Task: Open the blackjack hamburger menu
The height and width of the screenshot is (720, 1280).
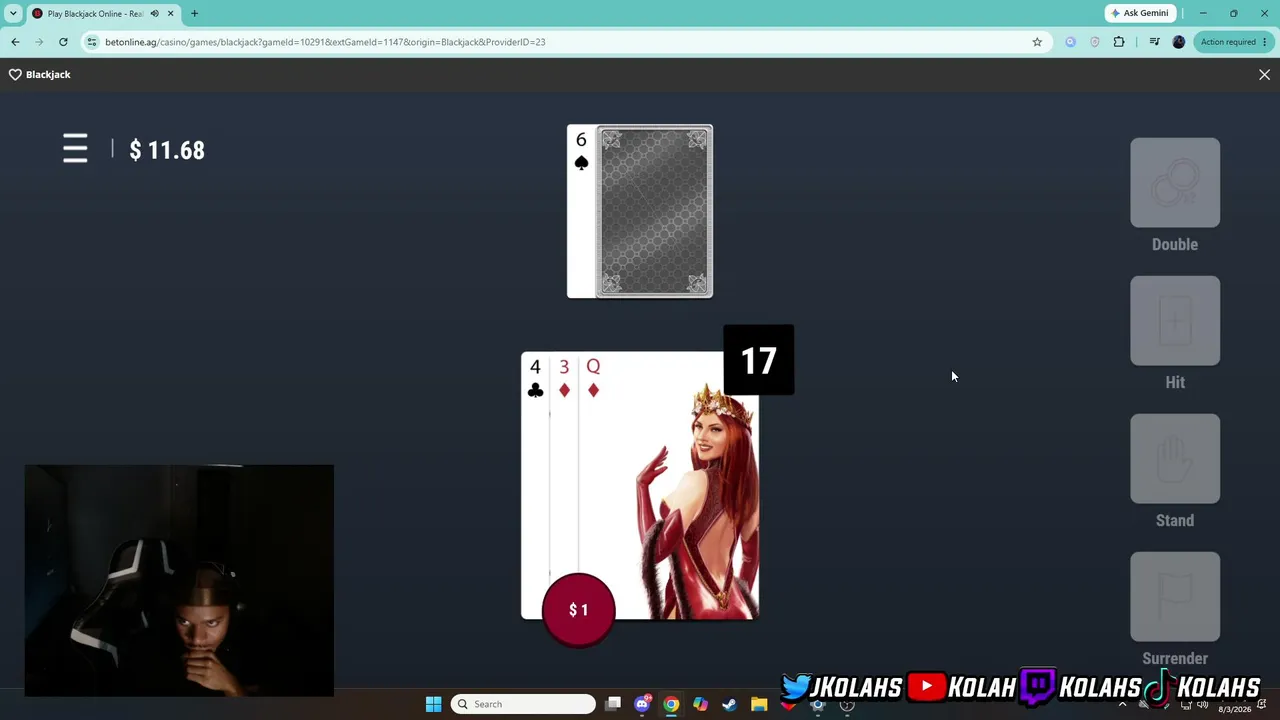Action: 75,149
